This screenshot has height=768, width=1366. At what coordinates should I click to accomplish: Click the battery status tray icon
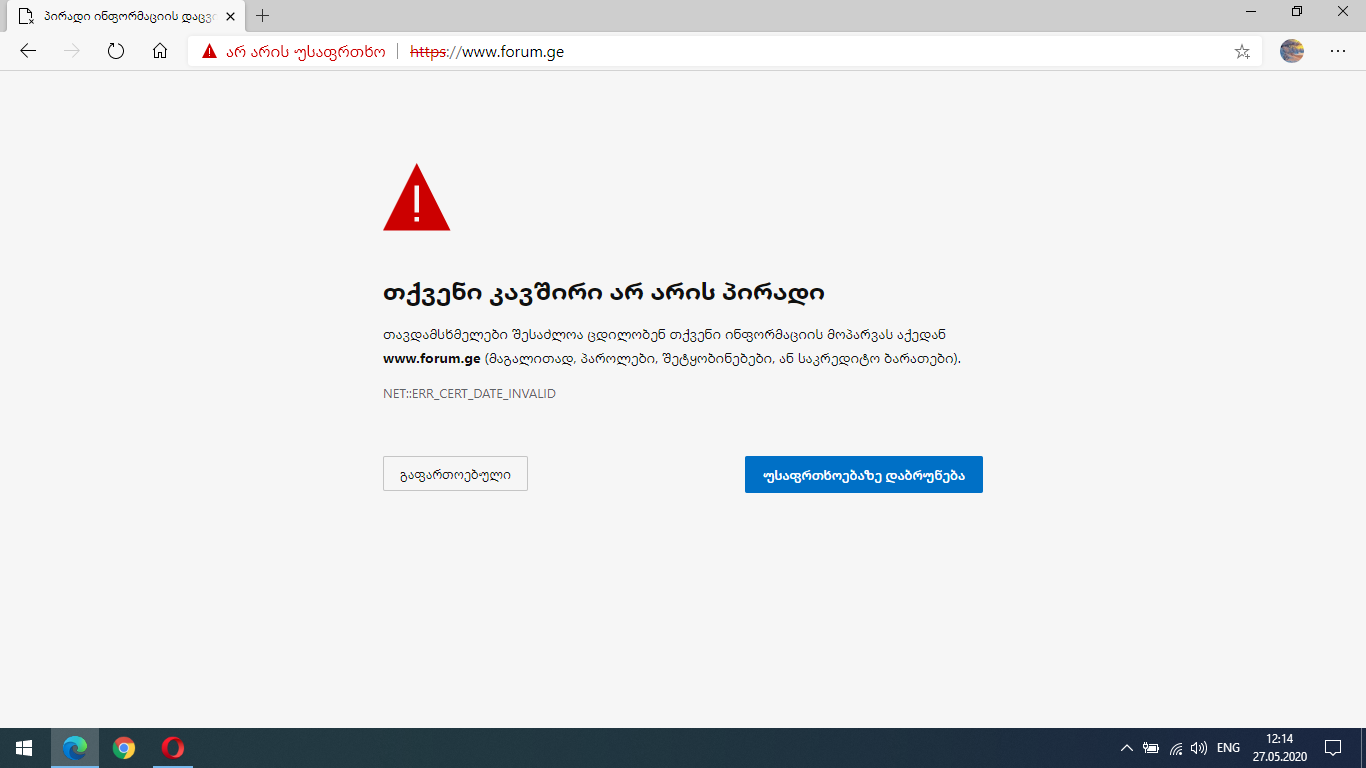1151,748
